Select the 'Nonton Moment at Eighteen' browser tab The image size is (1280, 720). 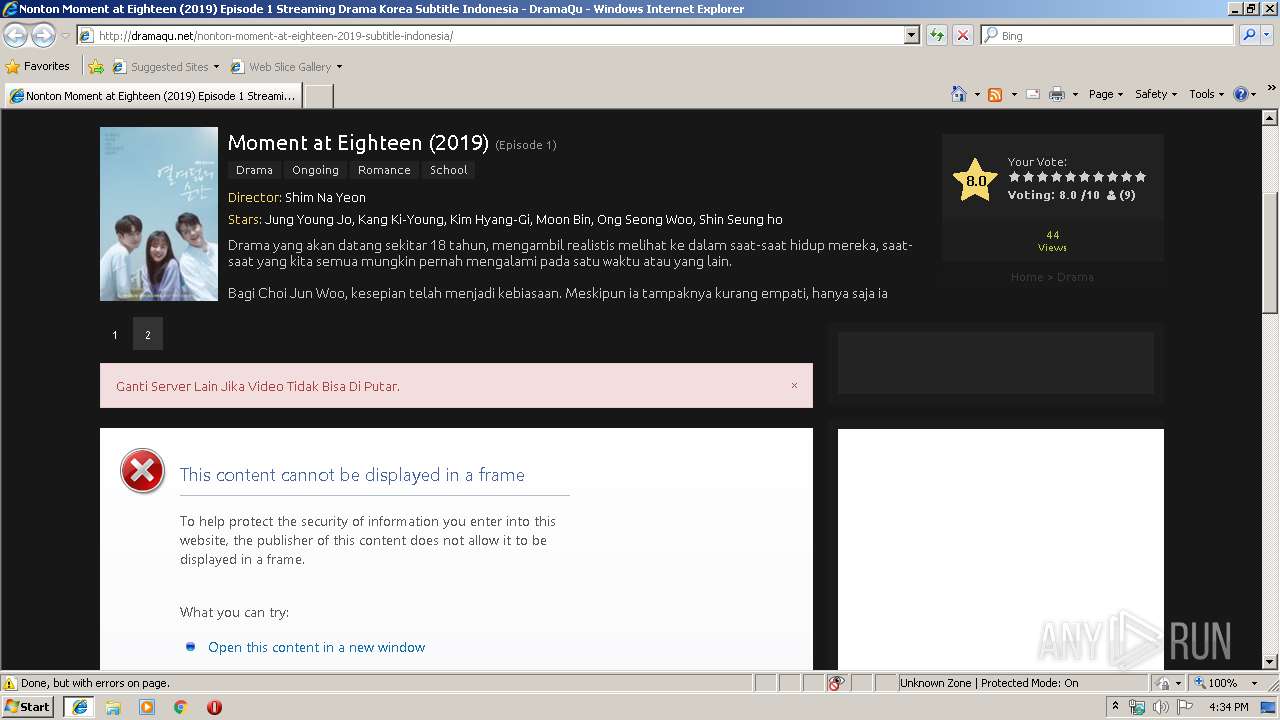153,96
